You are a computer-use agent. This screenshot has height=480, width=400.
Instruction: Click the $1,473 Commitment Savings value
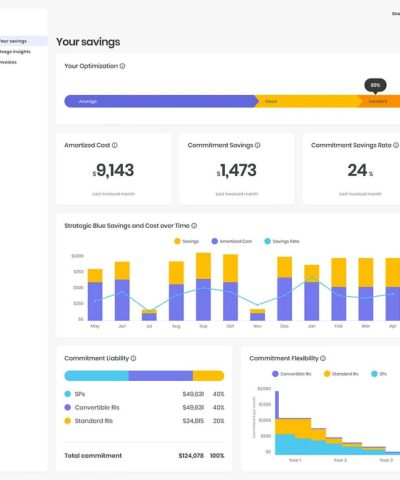click(x=237, y=170)
